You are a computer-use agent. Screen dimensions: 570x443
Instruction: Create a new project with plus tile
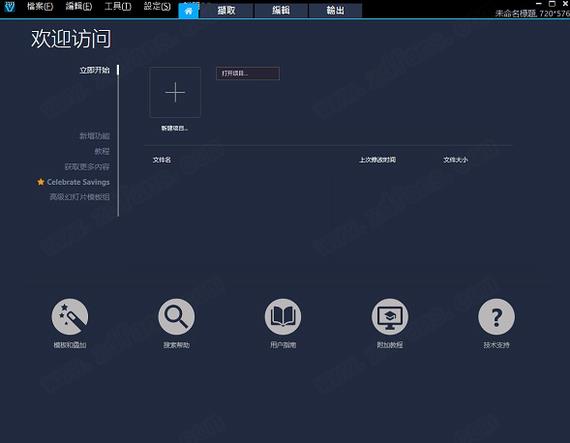(175, 92)
